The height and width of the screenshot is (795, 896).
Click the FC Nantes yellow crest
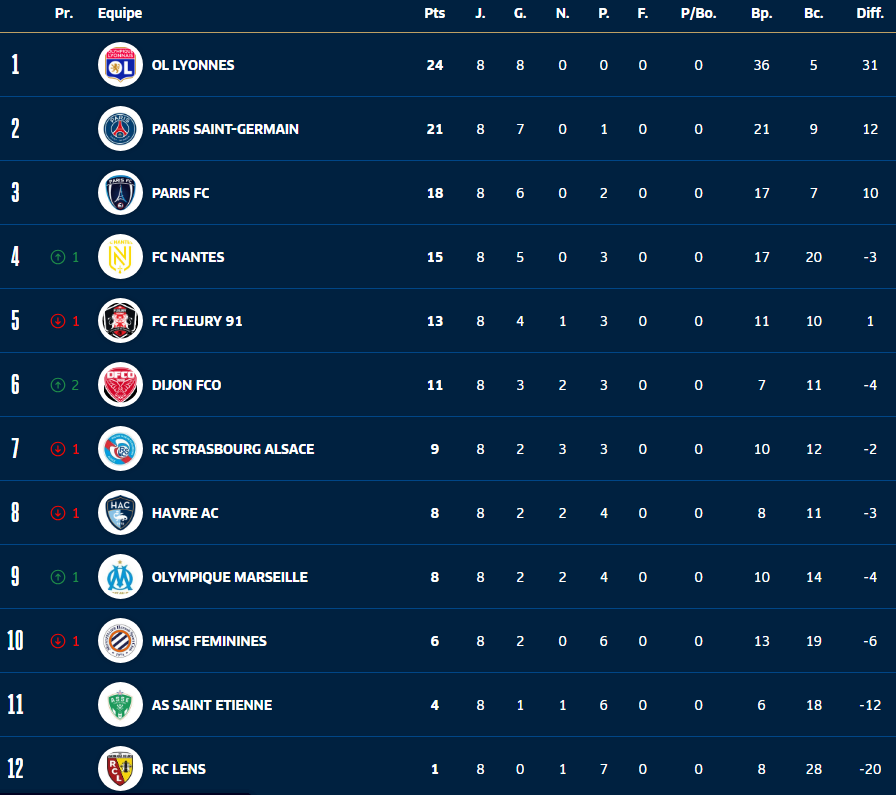point(120,257)
